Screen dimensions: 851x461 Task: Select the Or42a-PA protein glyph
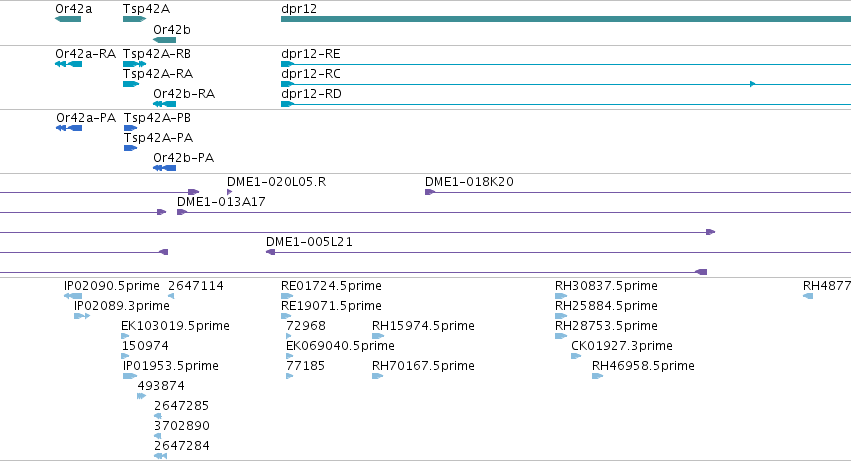(69, 128)
